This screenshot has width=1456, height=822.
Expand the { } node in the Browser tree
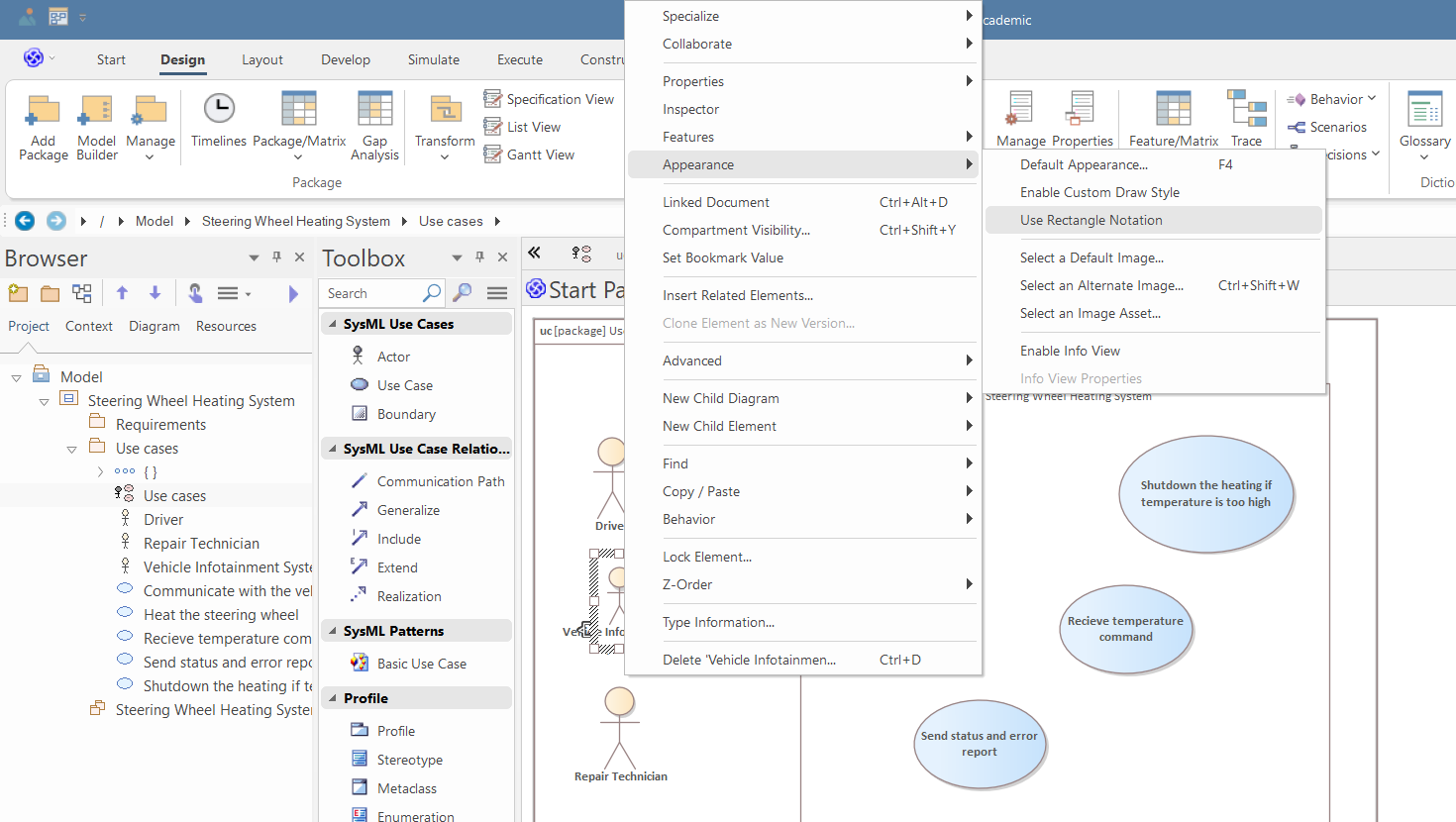point(100,472)
